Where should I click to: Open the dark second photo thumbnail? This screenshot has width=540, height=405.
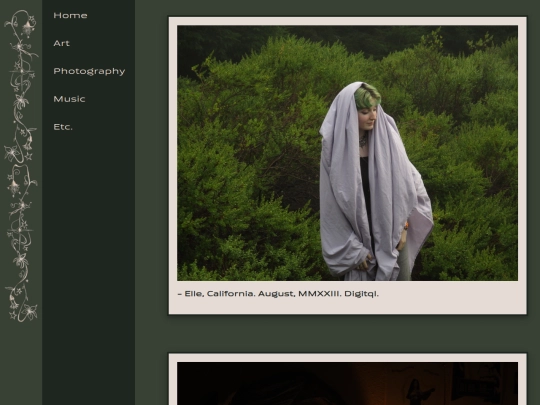coord(347,383)
